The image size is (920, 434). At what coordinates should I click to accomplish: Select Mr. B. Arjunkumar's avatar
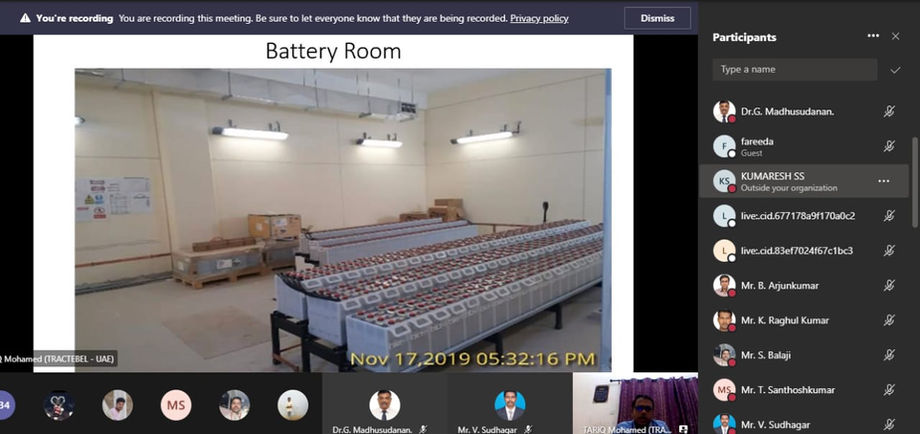pyautogui.click(x=724, y=286)
